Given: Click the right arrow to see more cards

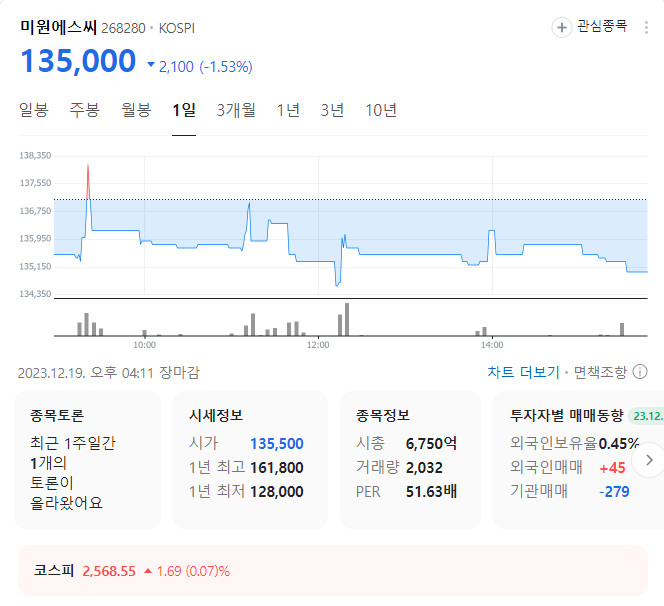Looking at the screenshot, I should (x=649, y=460).
